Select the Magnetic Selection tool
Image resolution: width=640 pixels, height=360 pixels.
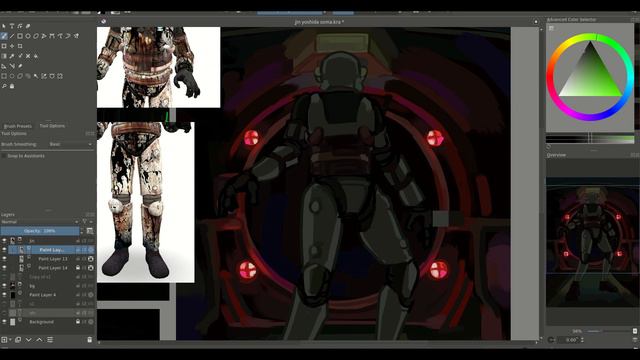click(60, 76)
